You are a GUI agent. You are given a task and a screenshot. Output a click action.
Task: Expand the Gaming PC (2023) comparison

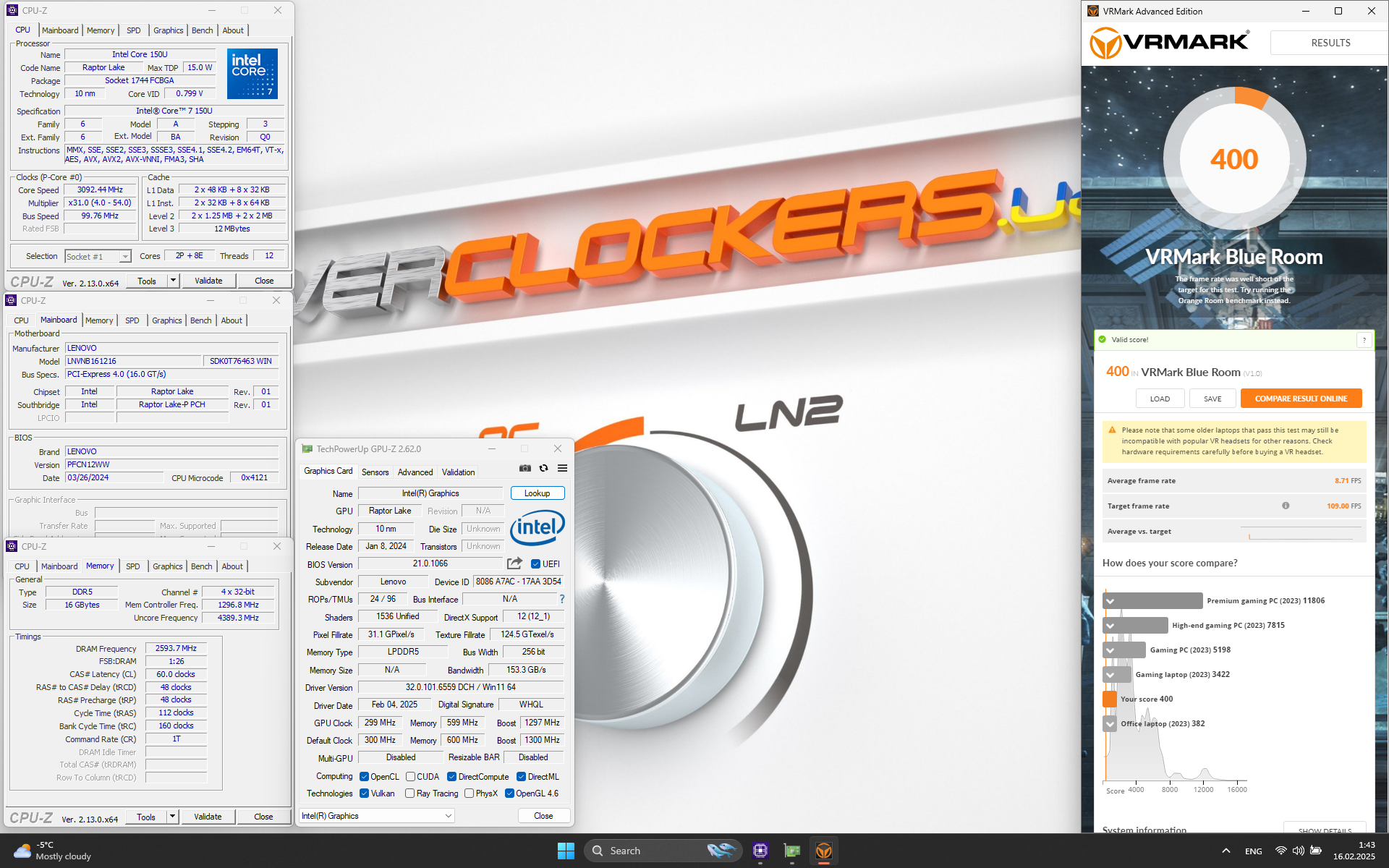1110,650
